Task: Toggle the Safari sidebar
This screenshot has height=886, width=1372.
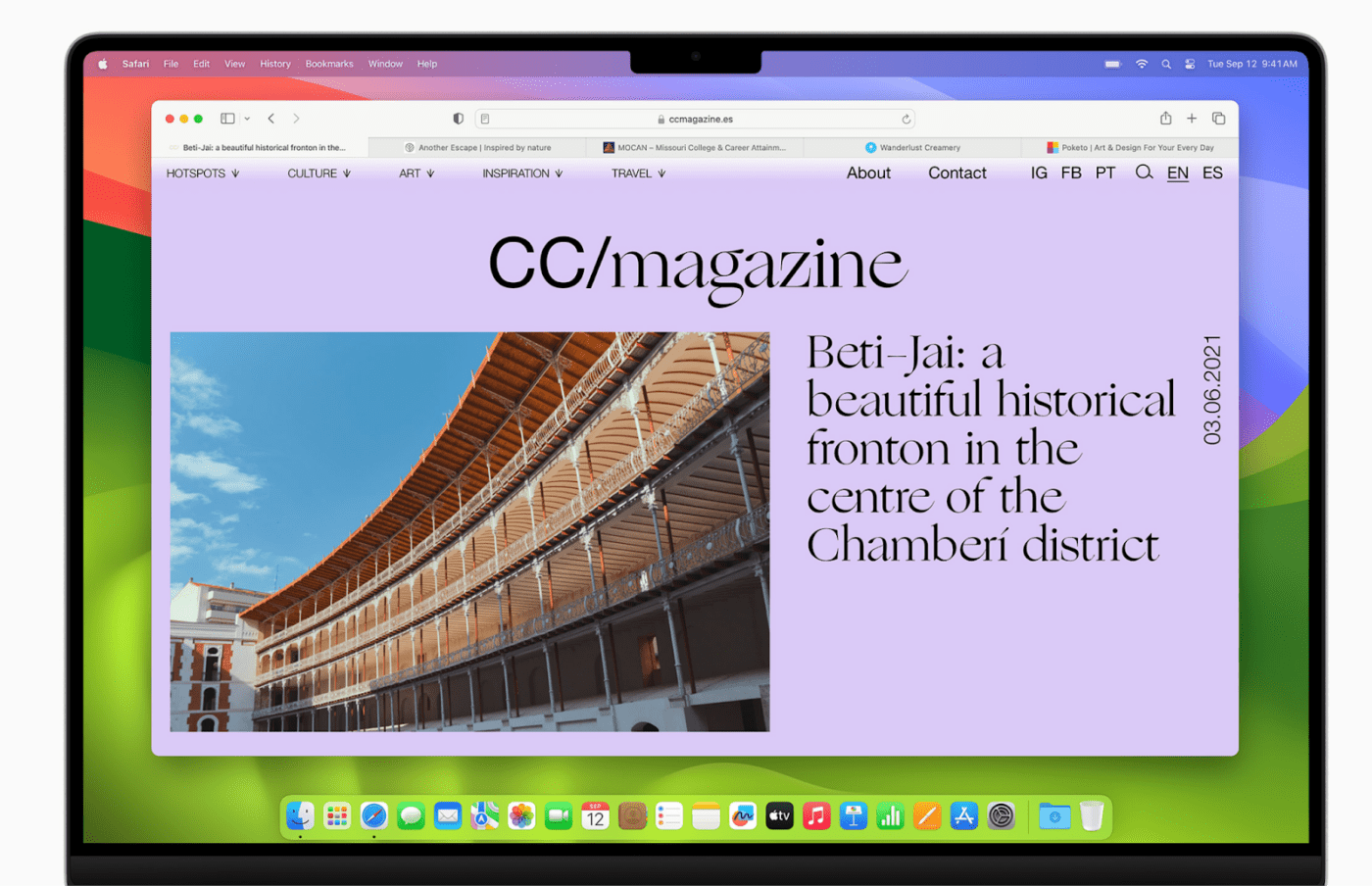Action: [x=227, y=119]
